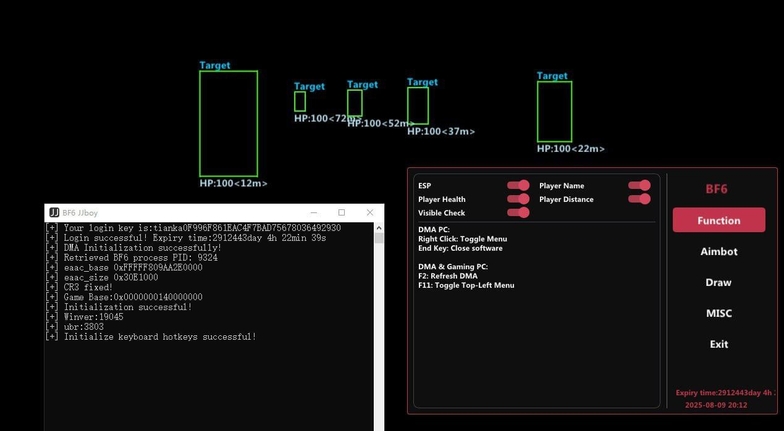Click the BF6 heading in the side panel
The height and width of the screenshot is (431, 784).
717,189
